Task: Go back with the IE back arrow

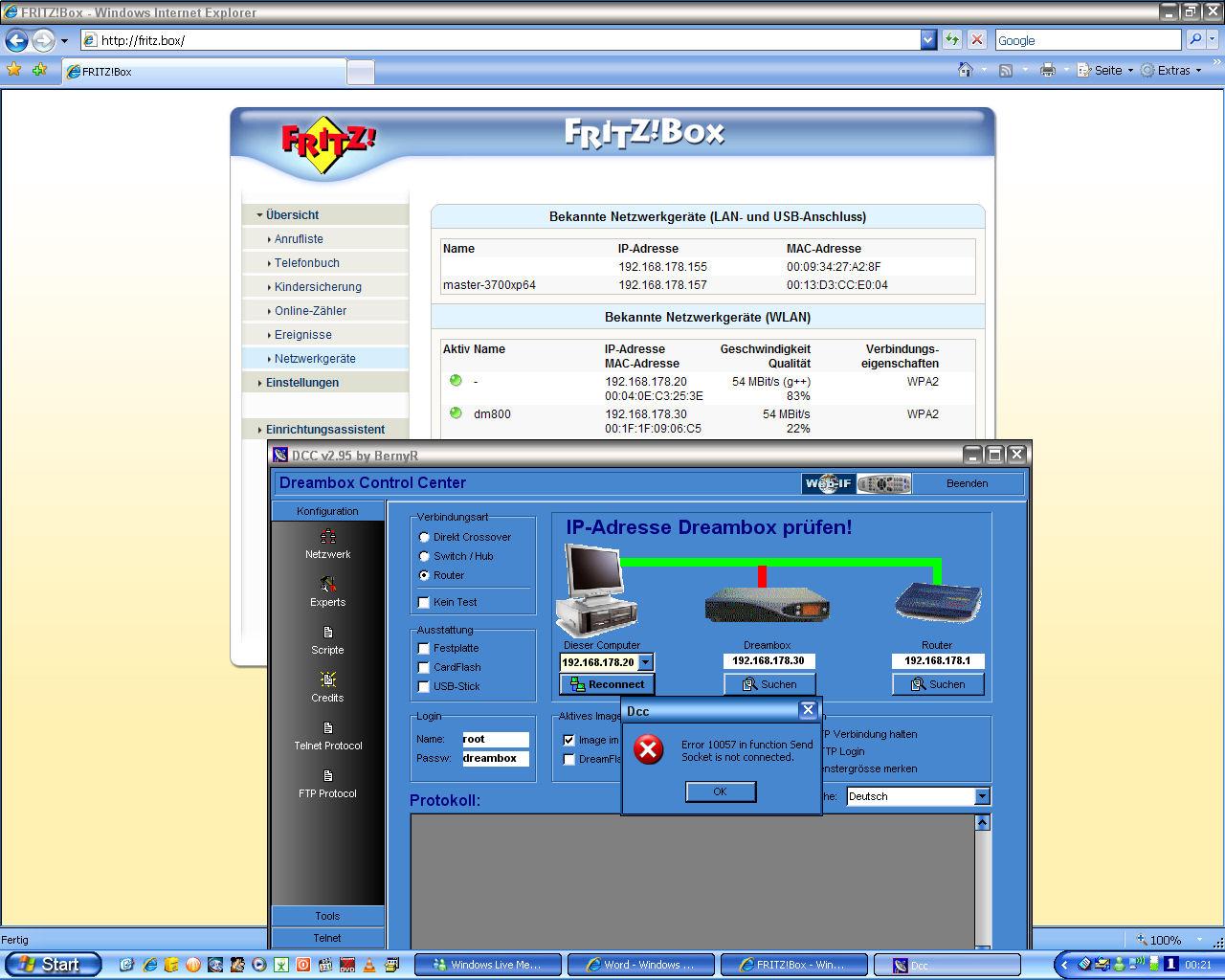Action: pyautogui.click(x=16, y=40)
